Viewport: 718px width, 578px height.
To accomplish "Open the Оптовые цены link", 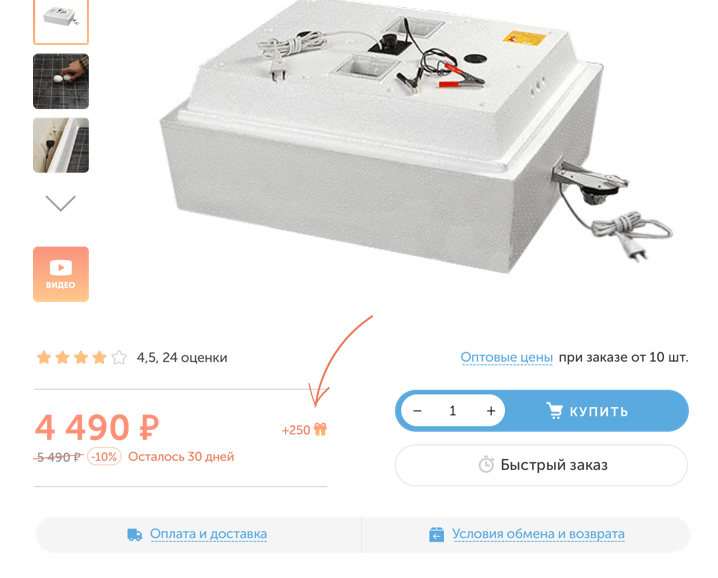I will pos(506,357).
